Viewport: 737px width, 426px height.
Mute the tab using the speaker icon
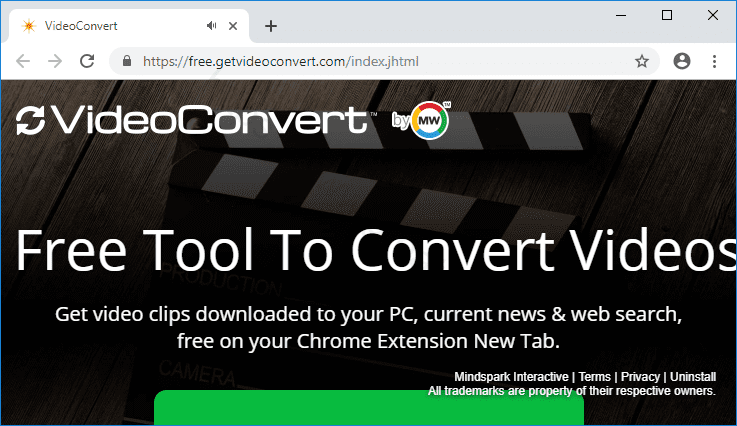click(x=212, y=26)
